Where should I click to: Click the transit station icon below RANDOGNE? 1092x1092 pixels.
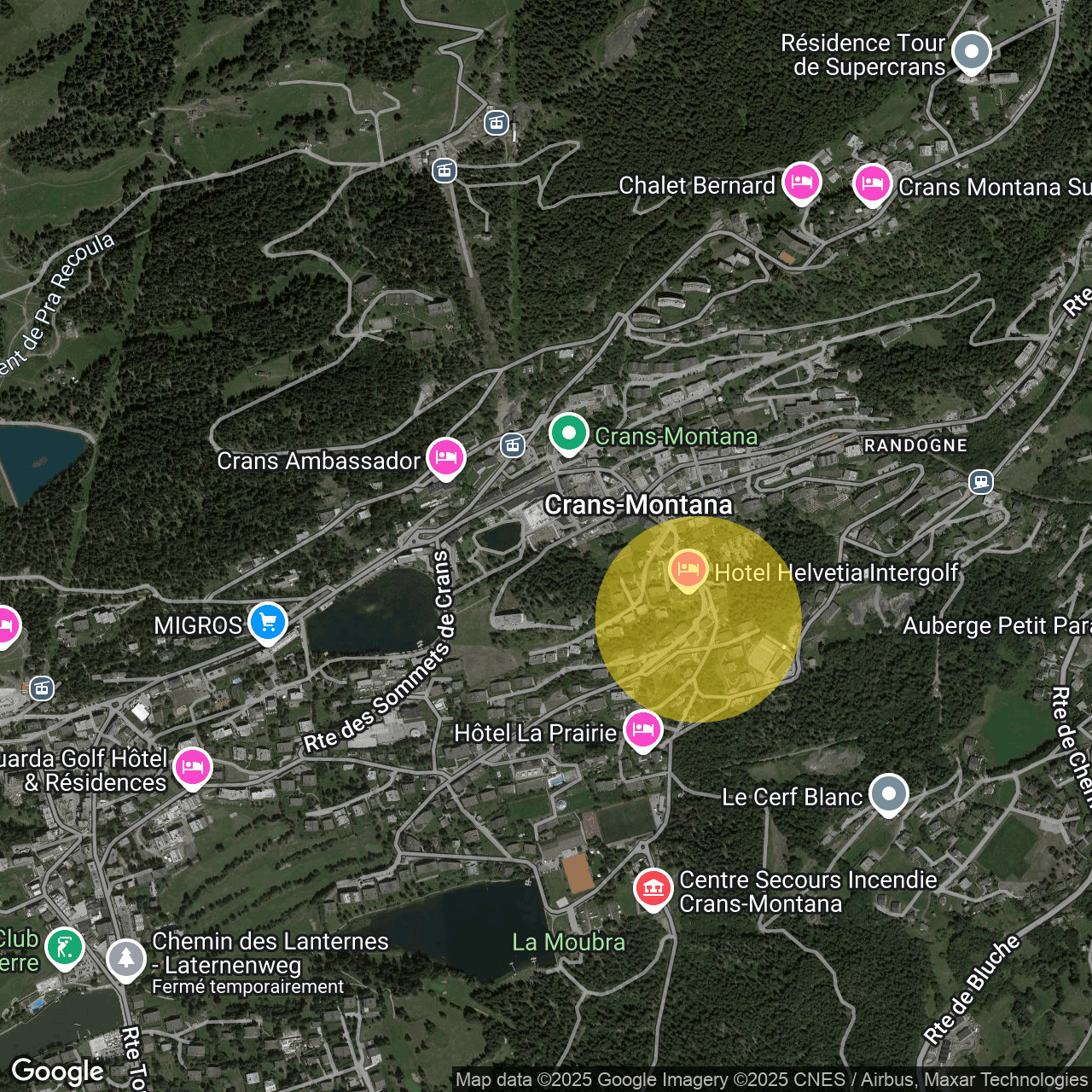[x=981, y=482]
